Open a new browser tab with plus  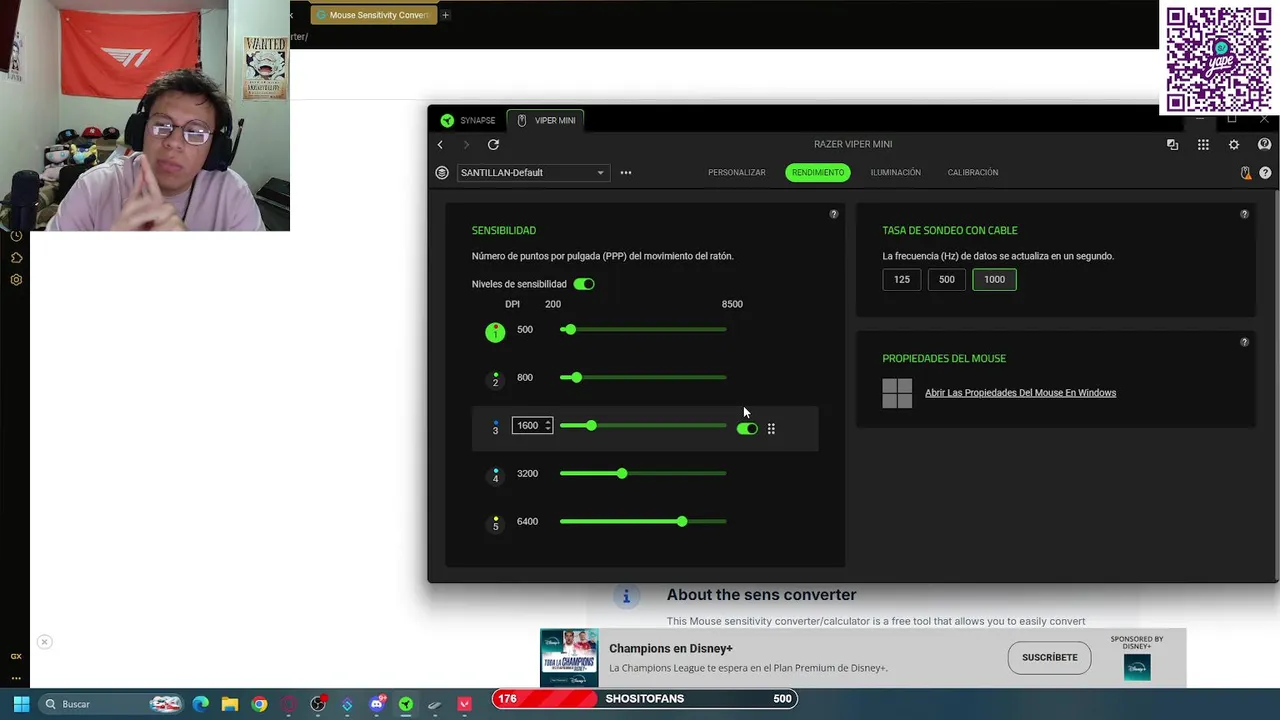446,15
